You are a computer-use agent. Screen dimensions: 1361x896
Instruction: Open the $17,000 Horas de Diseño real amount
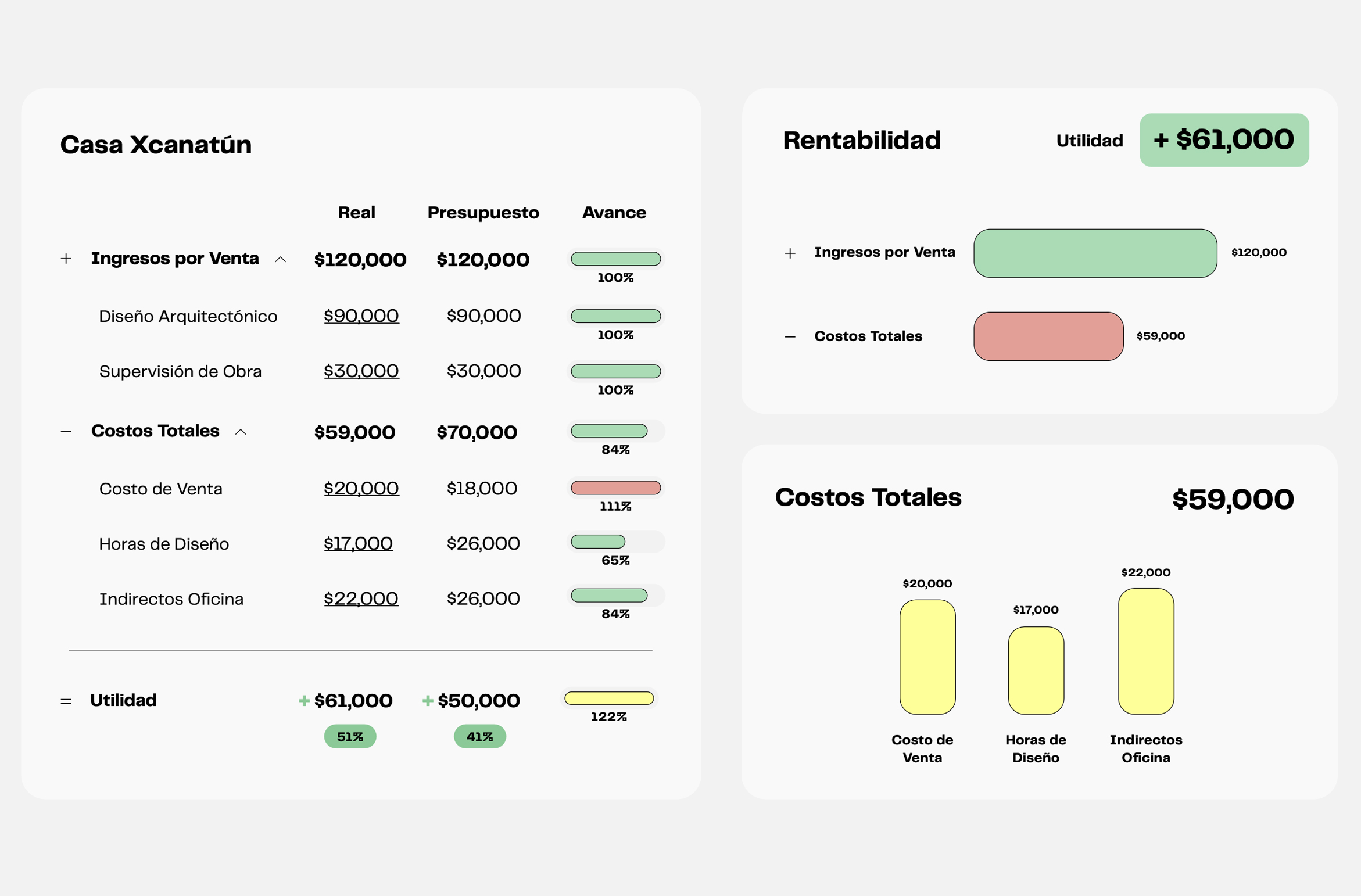pyautogui.click(x=358, y=544)
